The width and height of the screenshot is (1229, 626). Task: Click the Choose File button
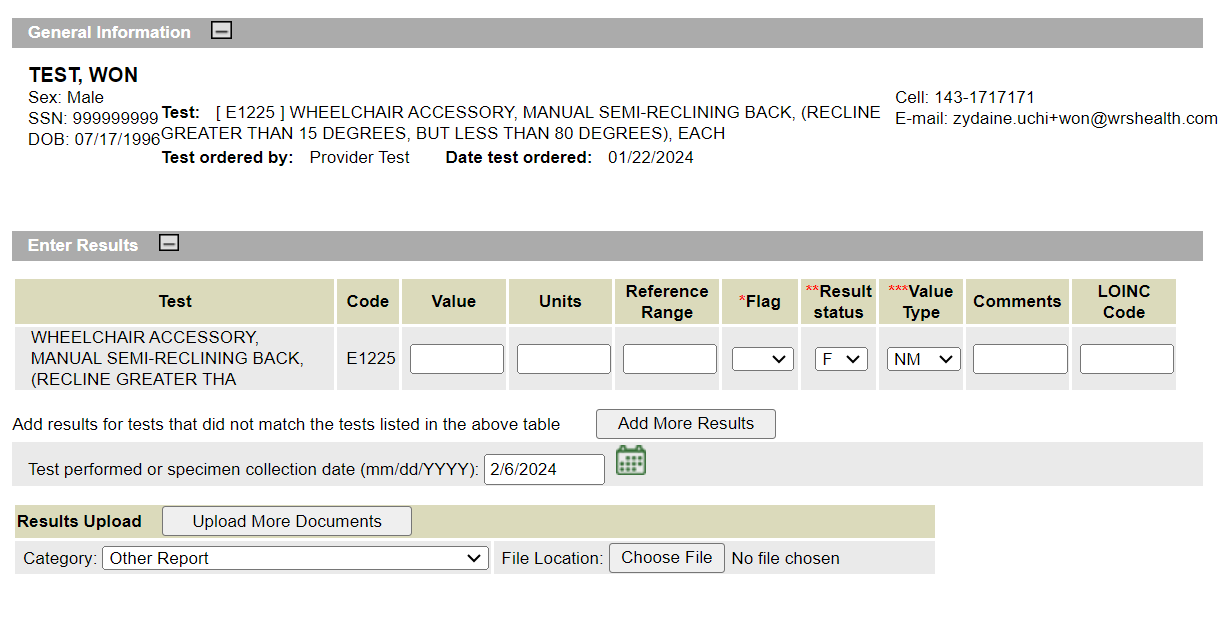tap(666, 558)
